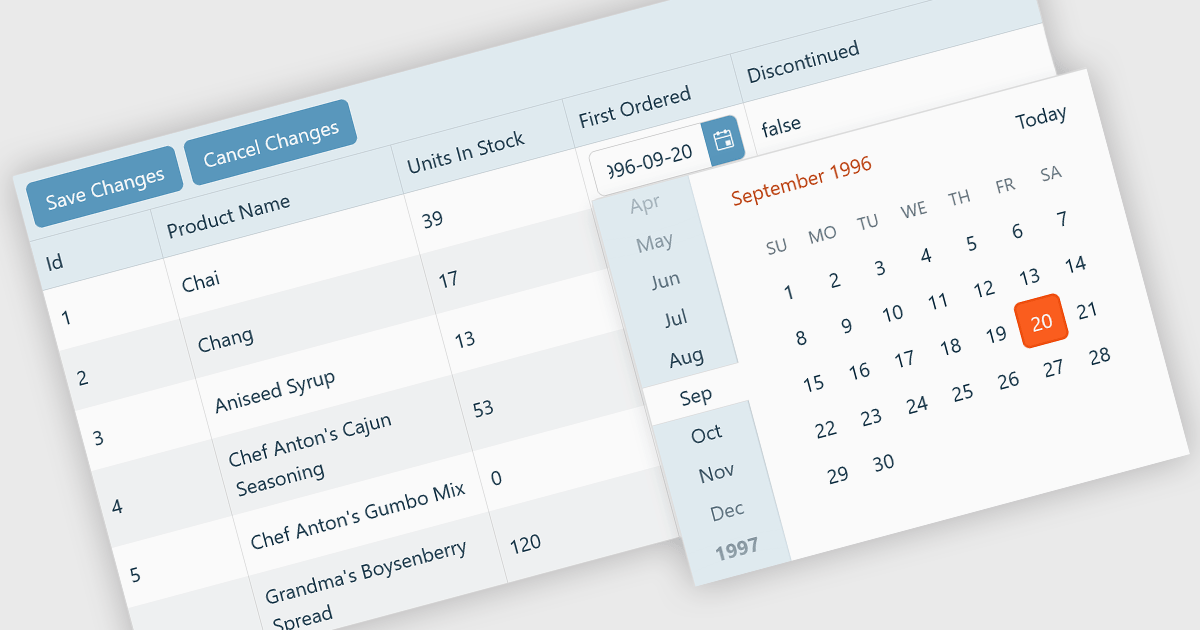Select day 20 highlighted in the calendar
The height and width of the screenshot is (630, 1200).
pyautogui.click(x=1042, y=322)
